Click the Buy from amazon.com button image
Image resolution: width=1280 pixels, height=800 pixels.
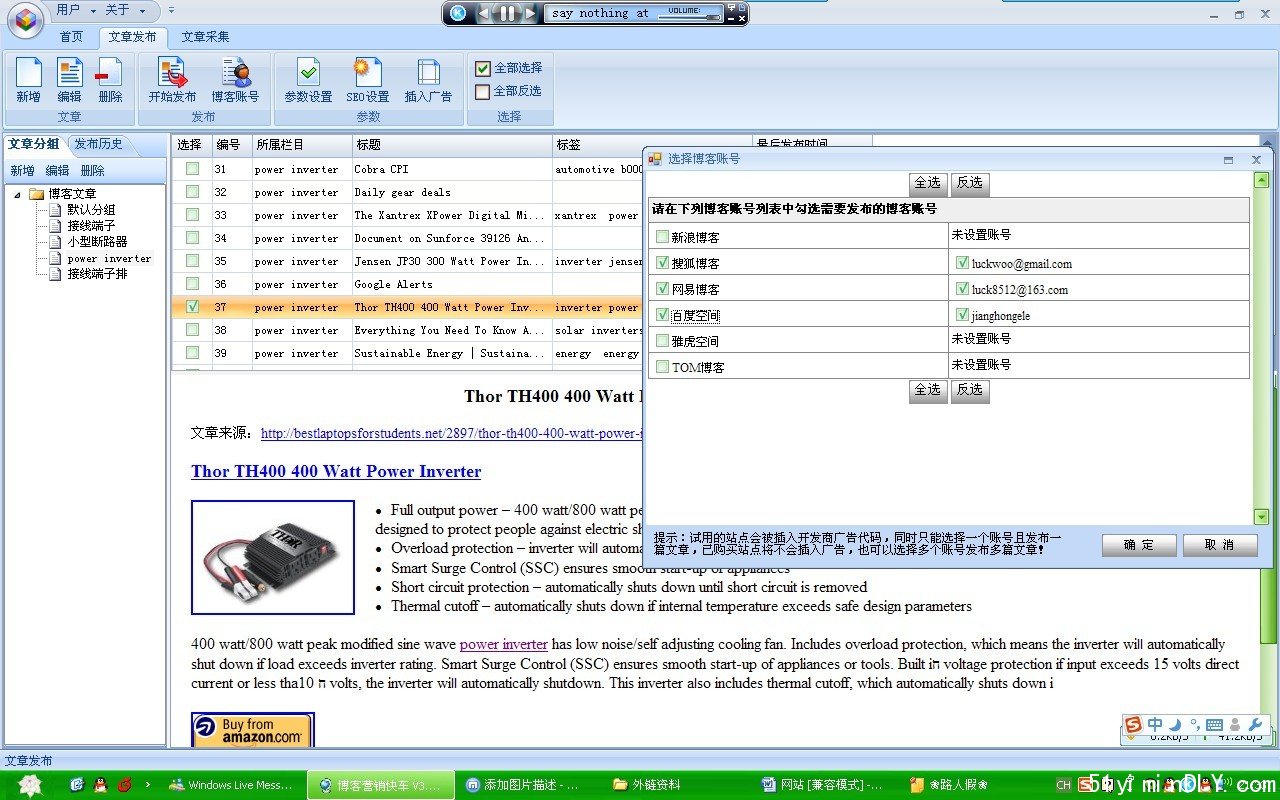coord(253,730)
